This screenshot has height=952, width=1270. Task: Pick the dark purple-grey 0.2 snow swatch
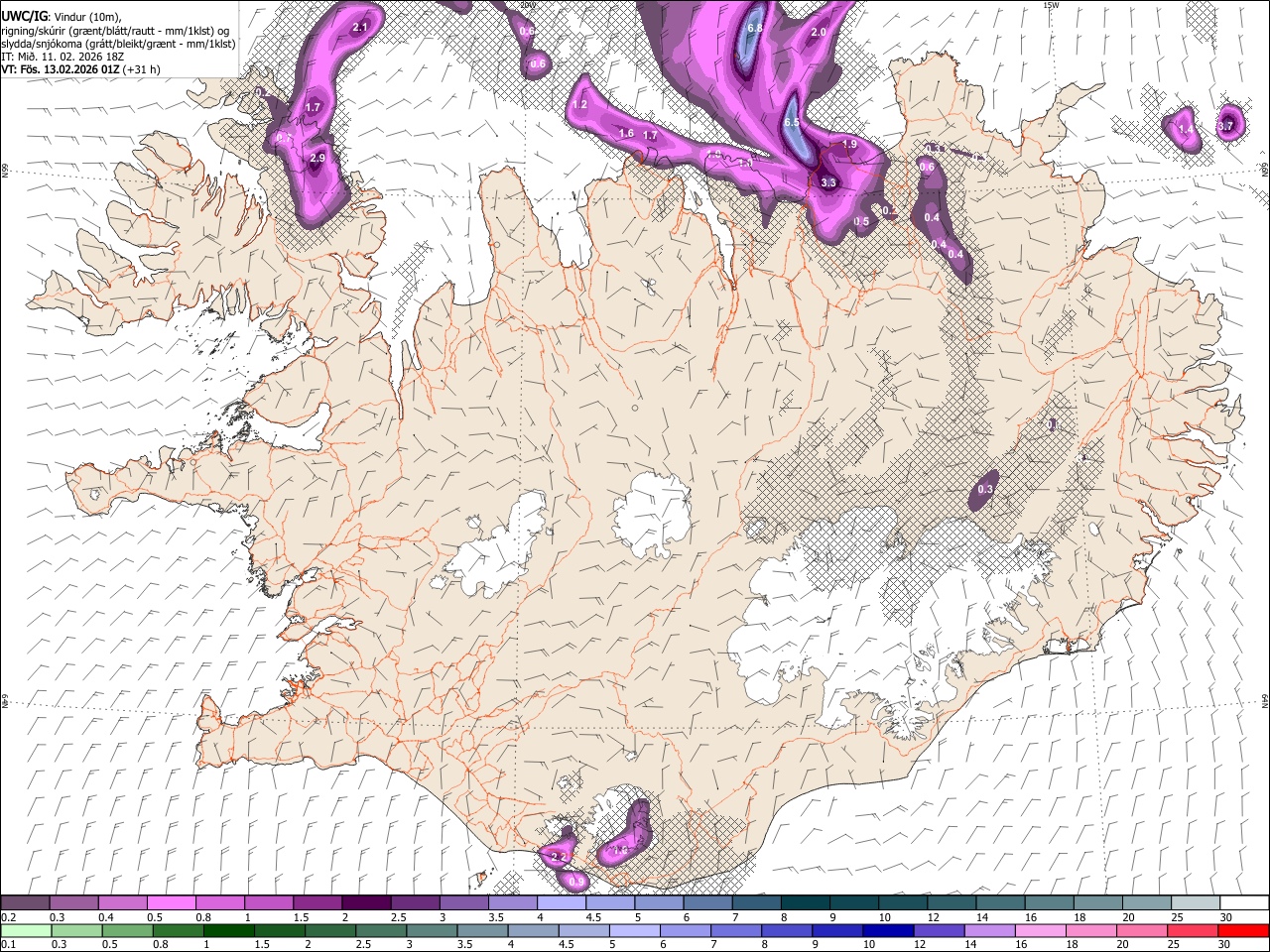point(25,902)
